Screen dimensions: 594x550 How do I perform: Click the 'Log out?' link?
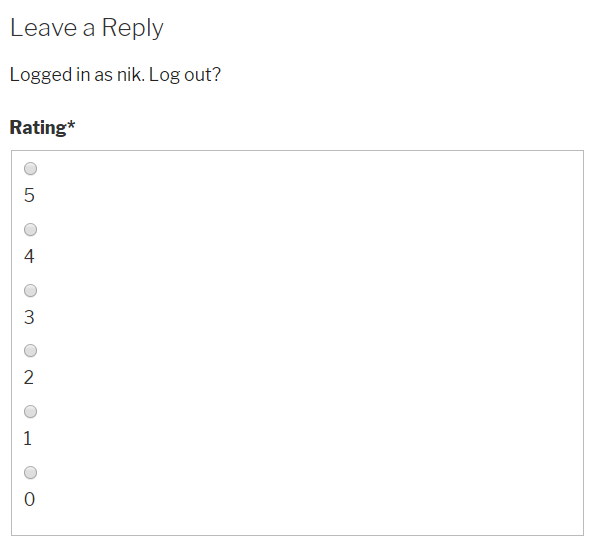point(185,75)
